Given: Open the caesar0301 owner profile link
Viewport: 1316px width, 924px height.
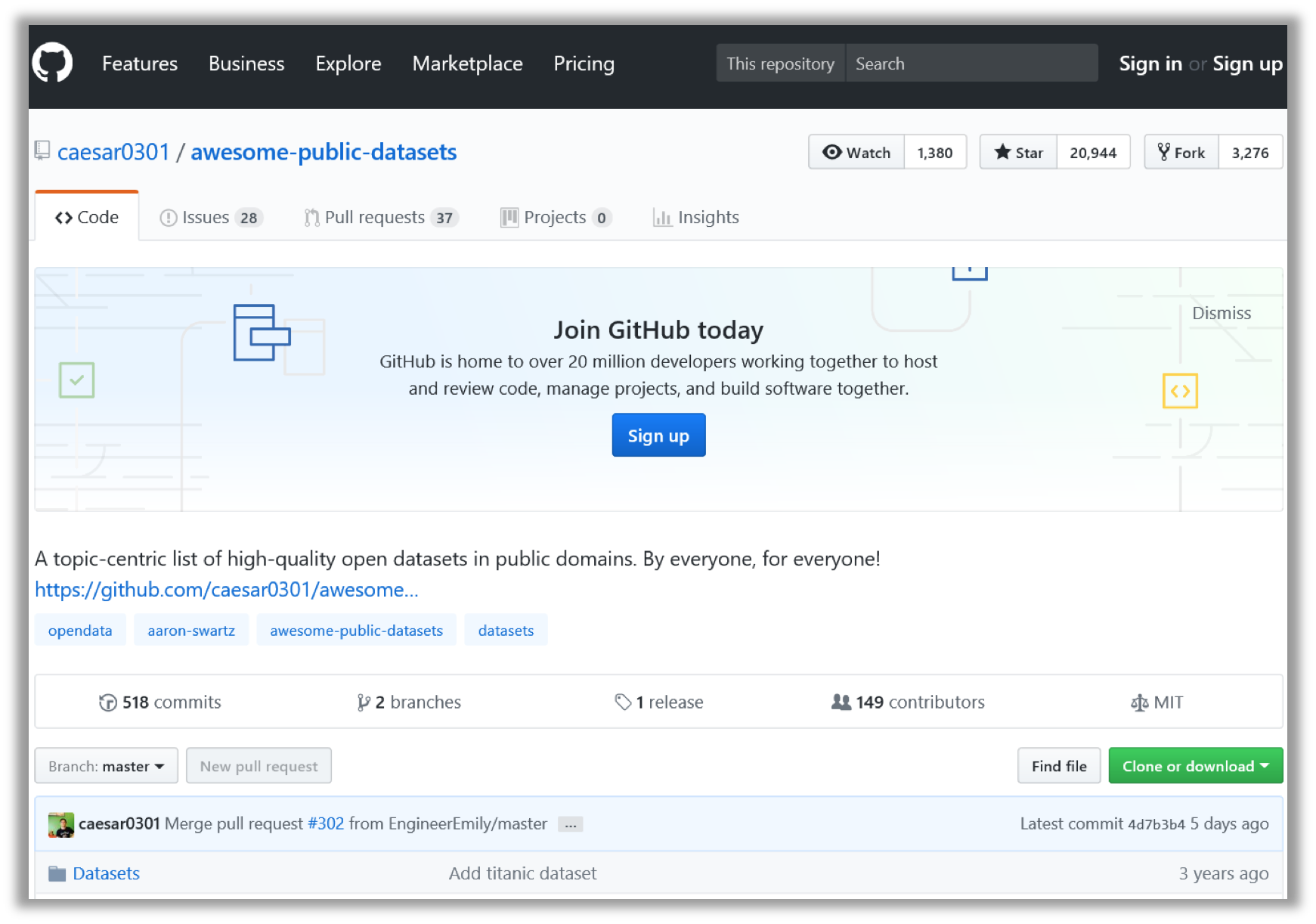Looking at the screenshot, I should [x=113, y=152].
